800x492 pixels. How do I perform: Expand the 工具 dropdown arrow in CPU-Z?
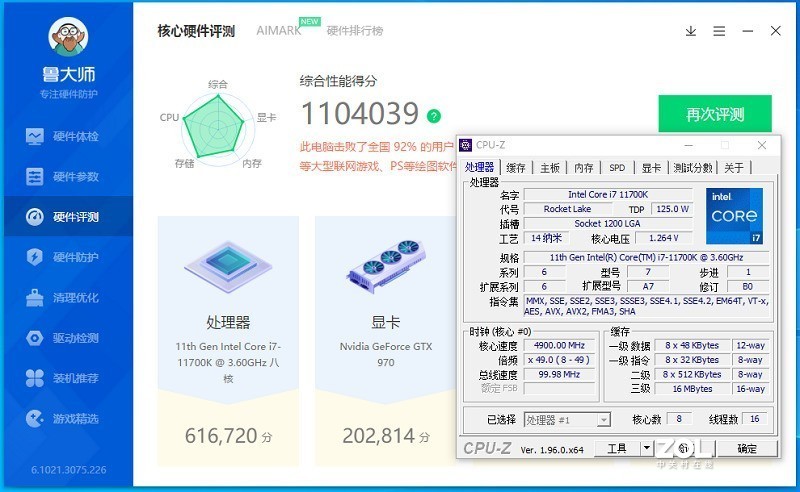pos(646,448)
